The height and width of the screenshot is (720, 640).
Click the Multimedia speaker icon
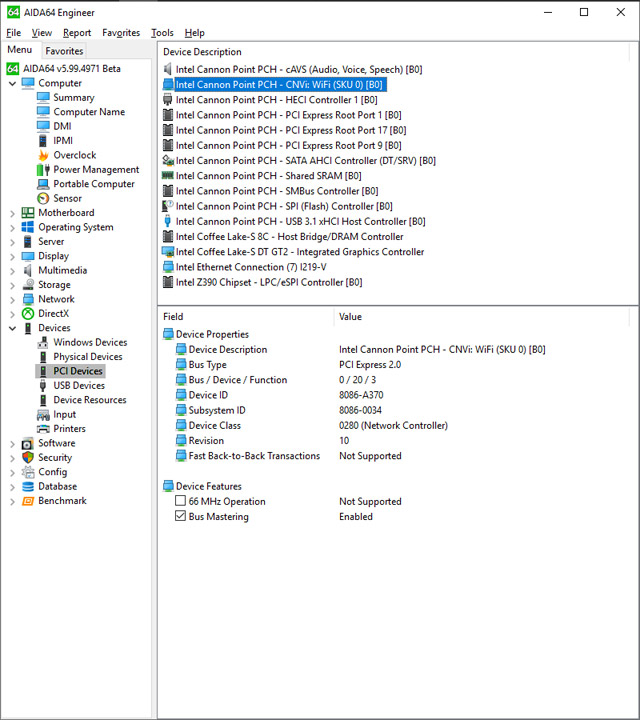tap(28, 270)
